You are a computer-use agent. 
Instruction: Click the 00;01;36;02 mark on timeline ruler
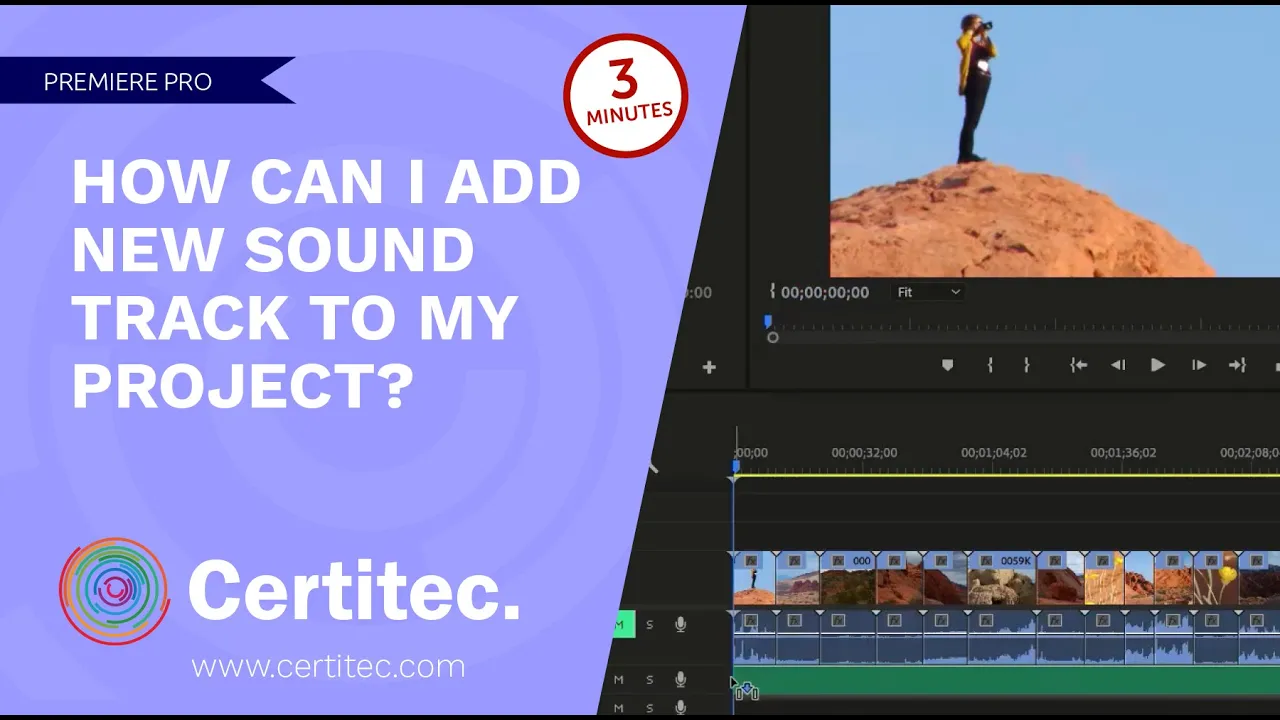tap(1123, 453)
